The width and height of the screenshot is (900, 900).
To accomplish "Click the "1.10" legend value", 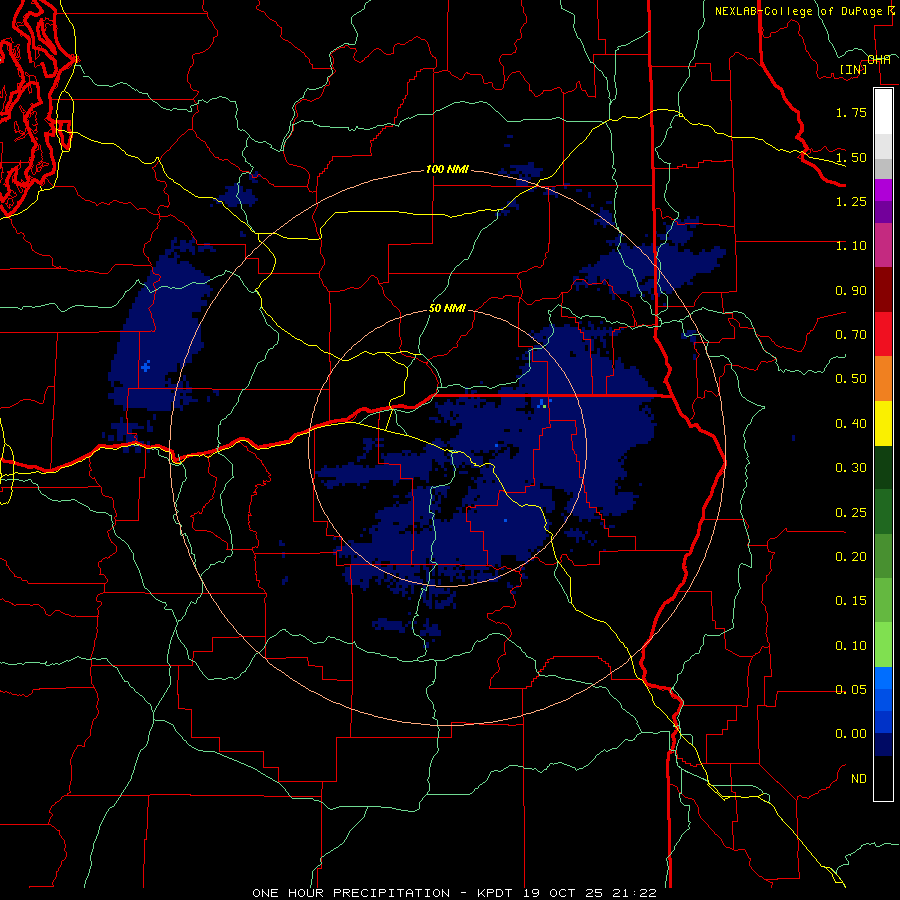I will (x=851, y=246).
